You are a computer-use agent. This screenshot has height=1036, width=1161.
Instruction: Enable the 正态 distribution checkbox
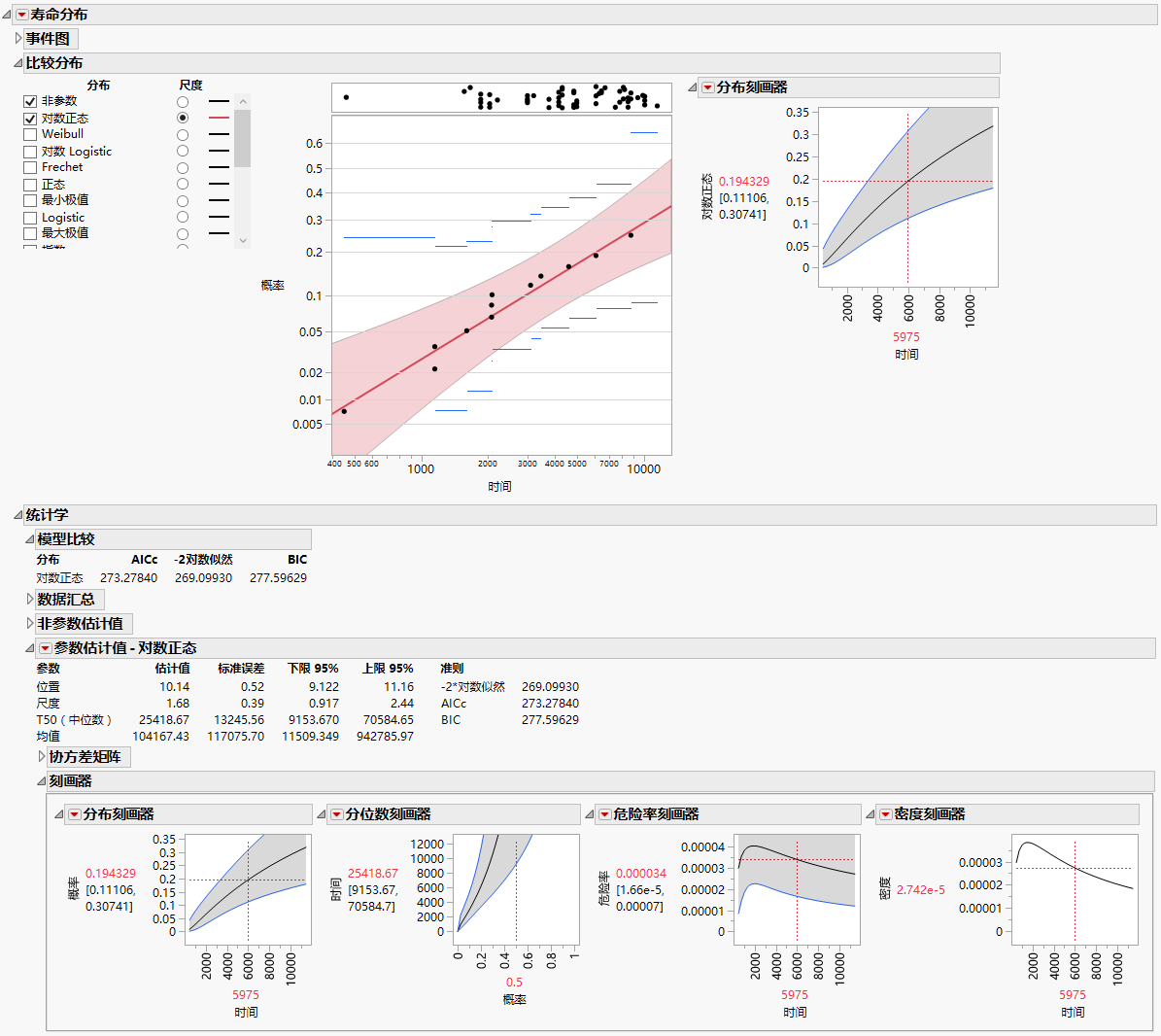[30, 185]
